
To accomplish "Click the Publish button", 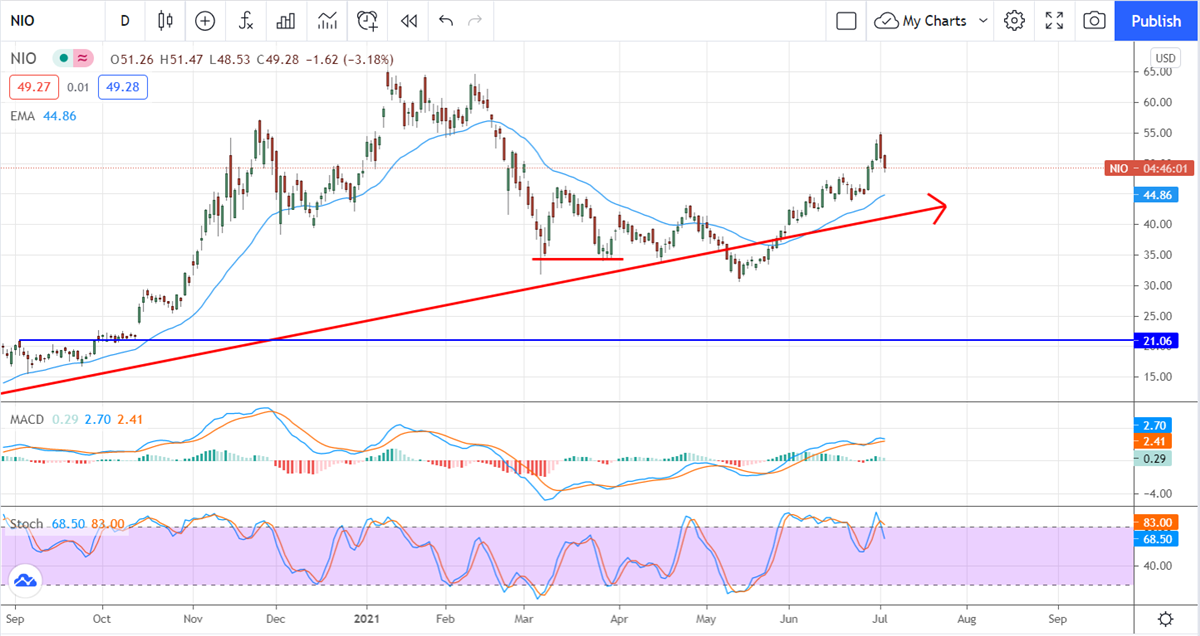I will (x=1155, y=20).
